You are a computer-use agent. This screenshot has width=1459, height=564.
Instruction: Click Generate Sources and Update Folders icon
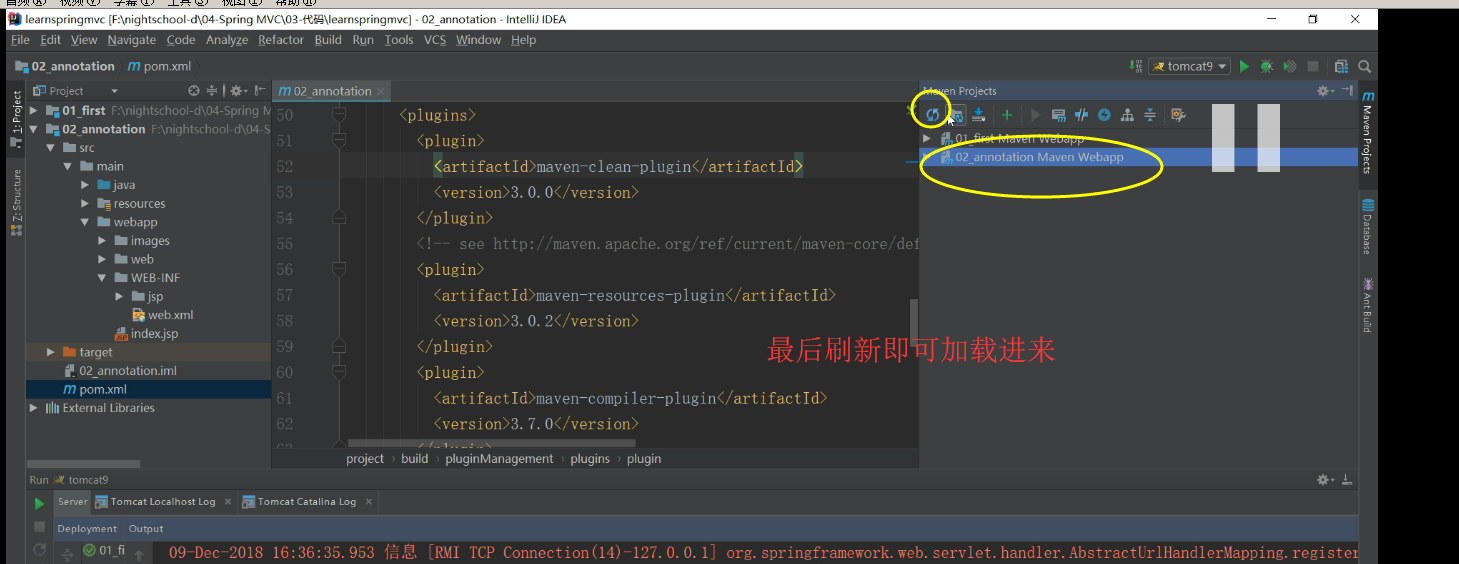[957, 115]
